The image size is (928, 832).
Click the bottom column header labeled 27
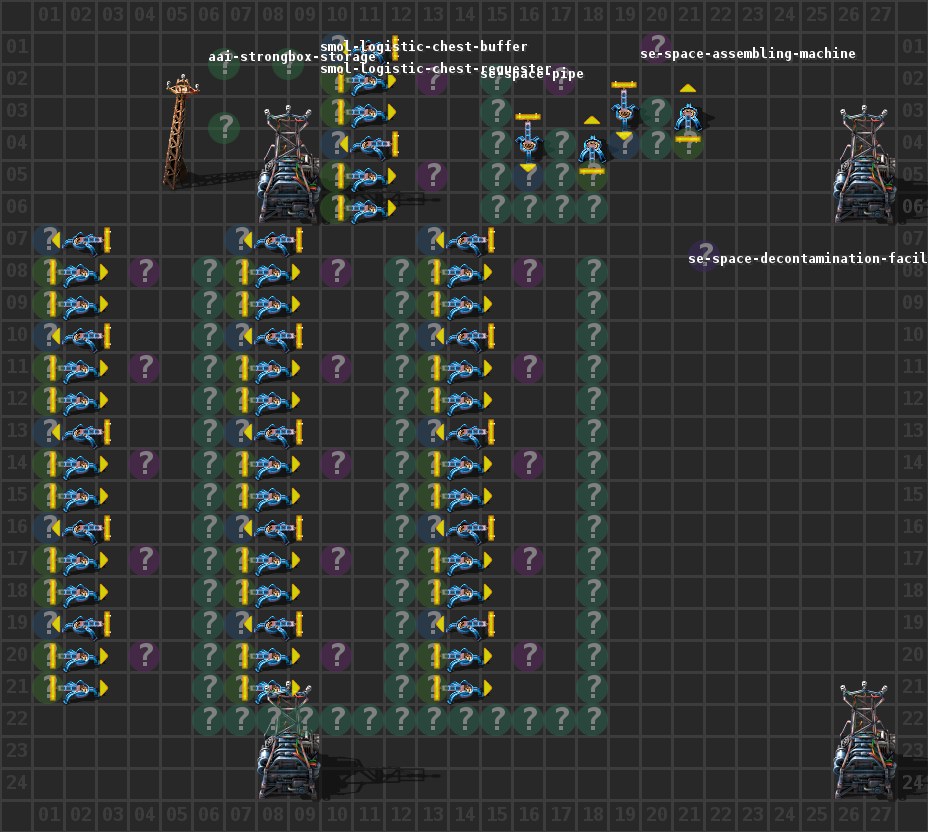[880, 814]
